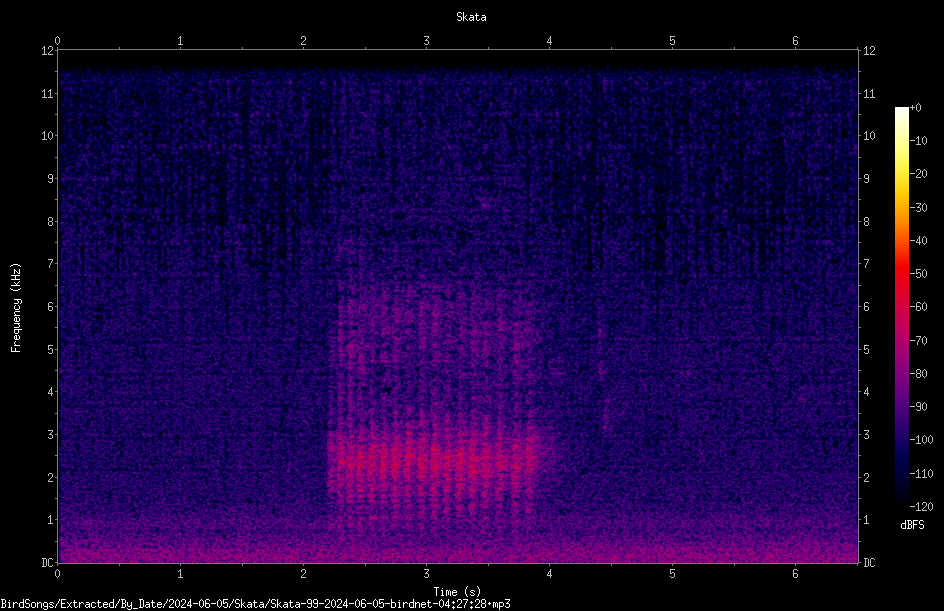Click the +0 label on the color scale
This screenshot has width=944, height=611.
click(916, 108)
